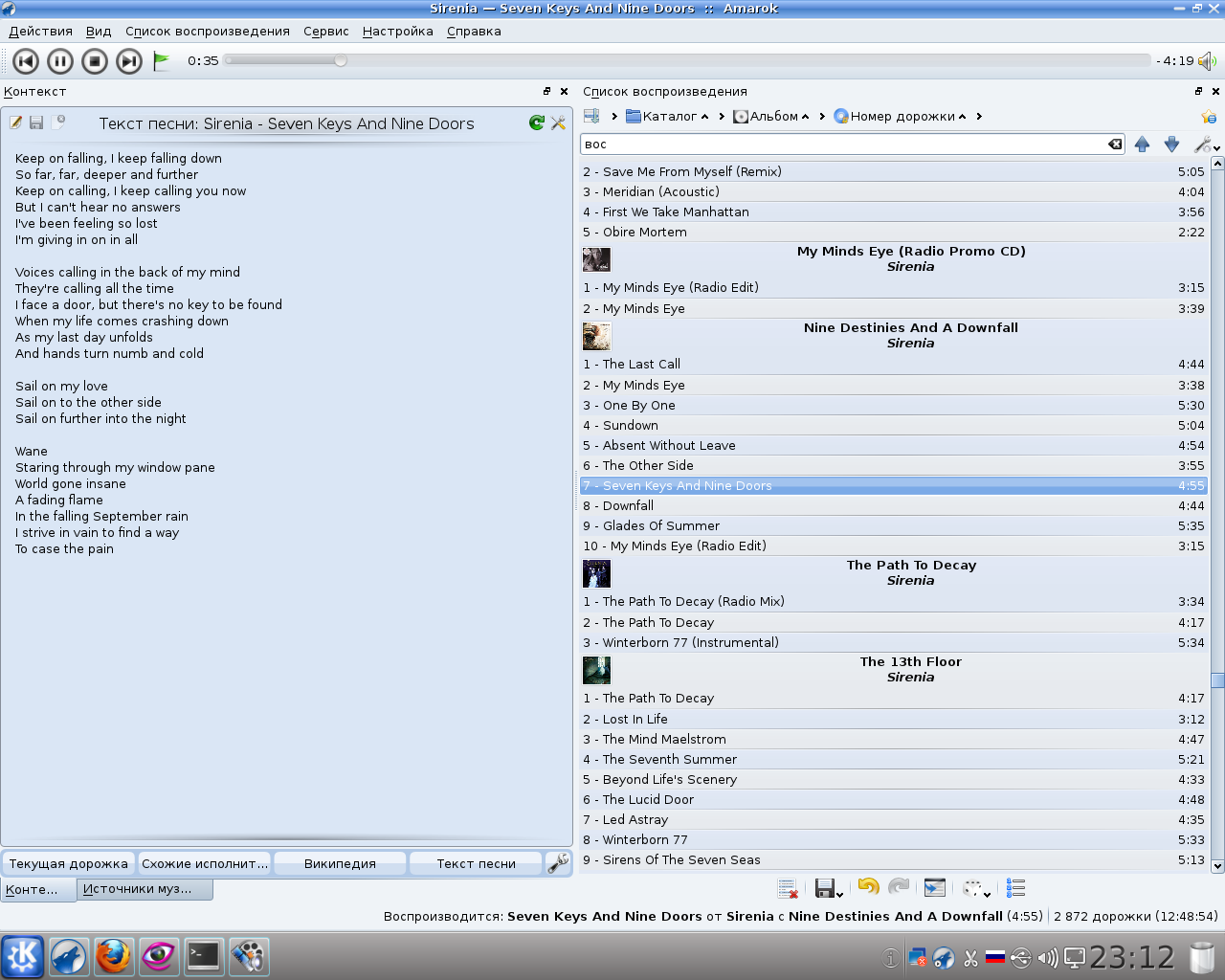Screen dimensions: 1225x980
Task: Reload lyrics with the green refresh icon
Action: coord(537,122)
